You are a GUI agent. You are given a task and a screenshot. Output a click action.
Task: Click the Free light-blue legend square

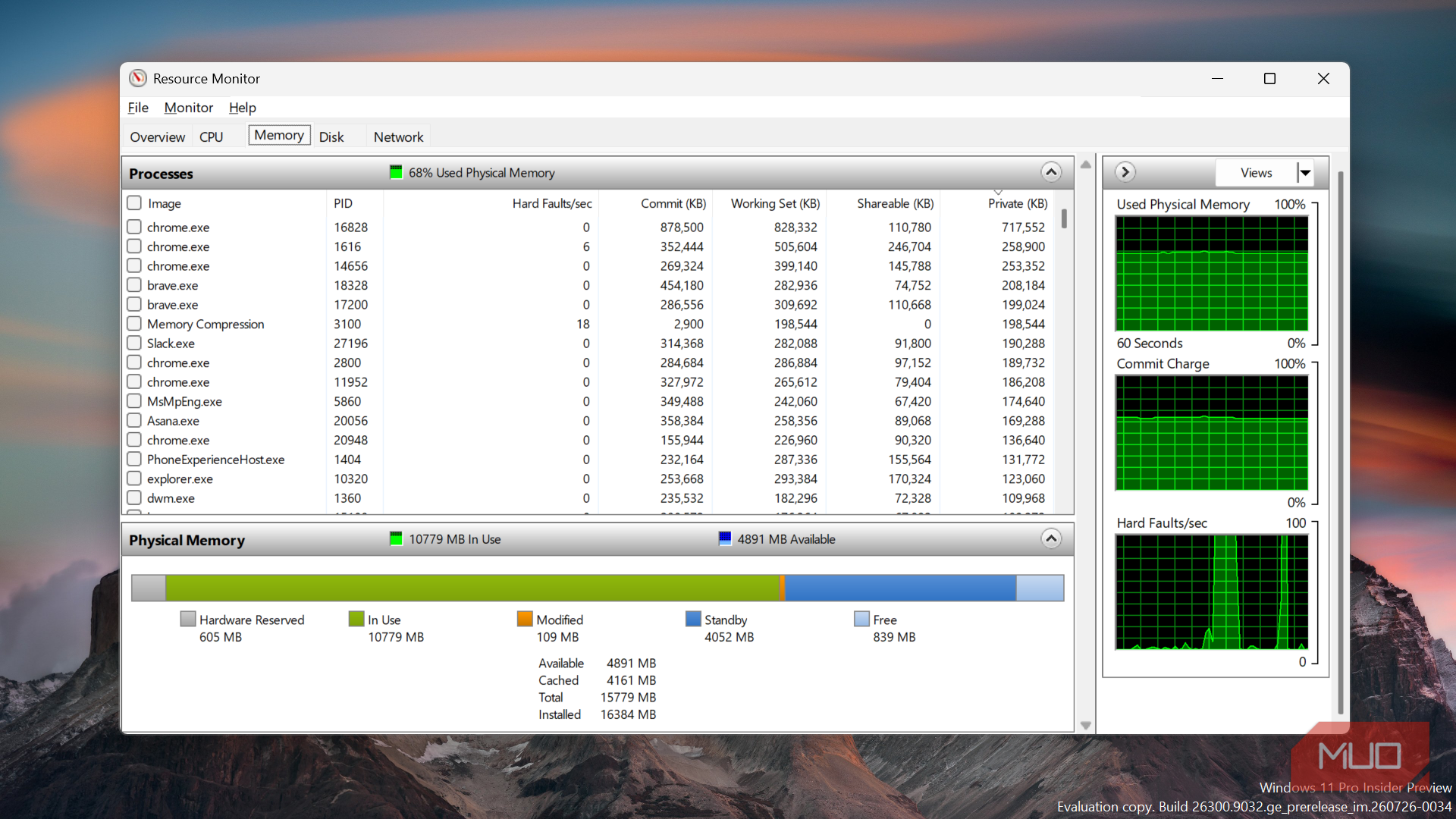click(x=861, y=619)
